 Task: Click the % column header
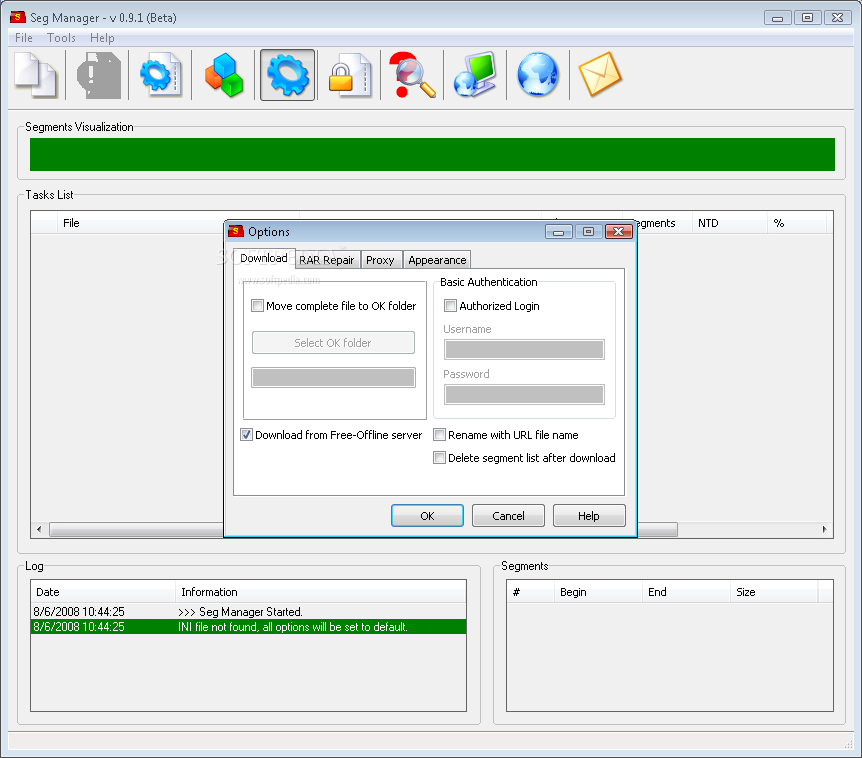click(x=797, y=223)
